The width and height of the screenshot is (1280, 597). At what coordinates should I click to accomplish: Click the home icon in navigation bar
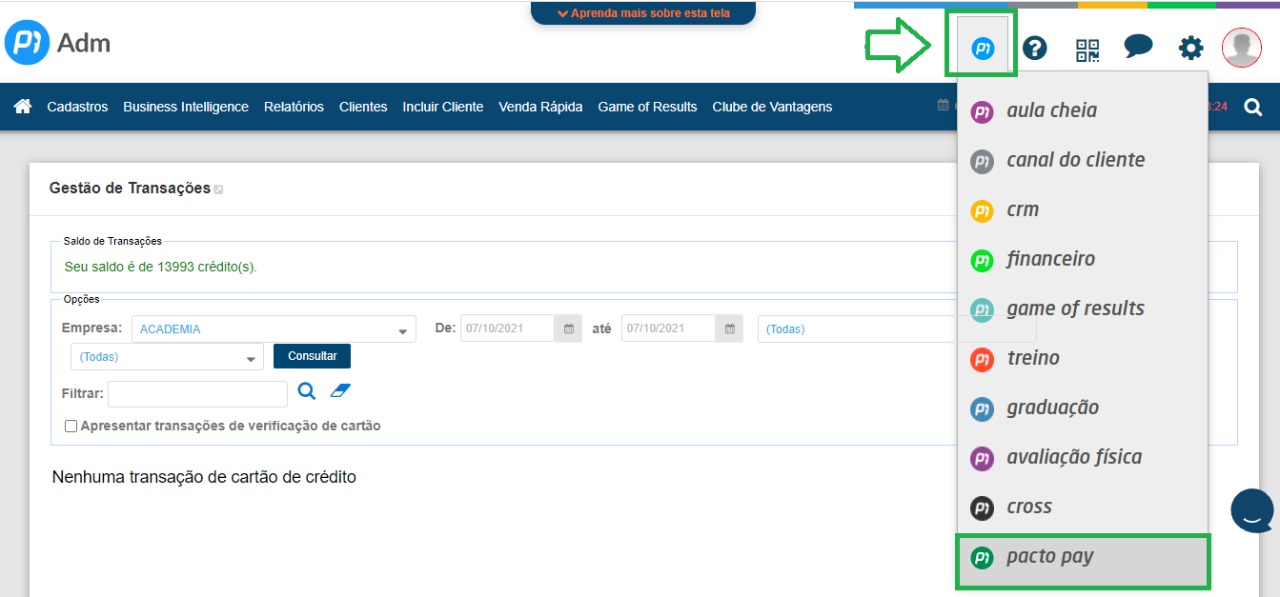(x=22, y=106)
